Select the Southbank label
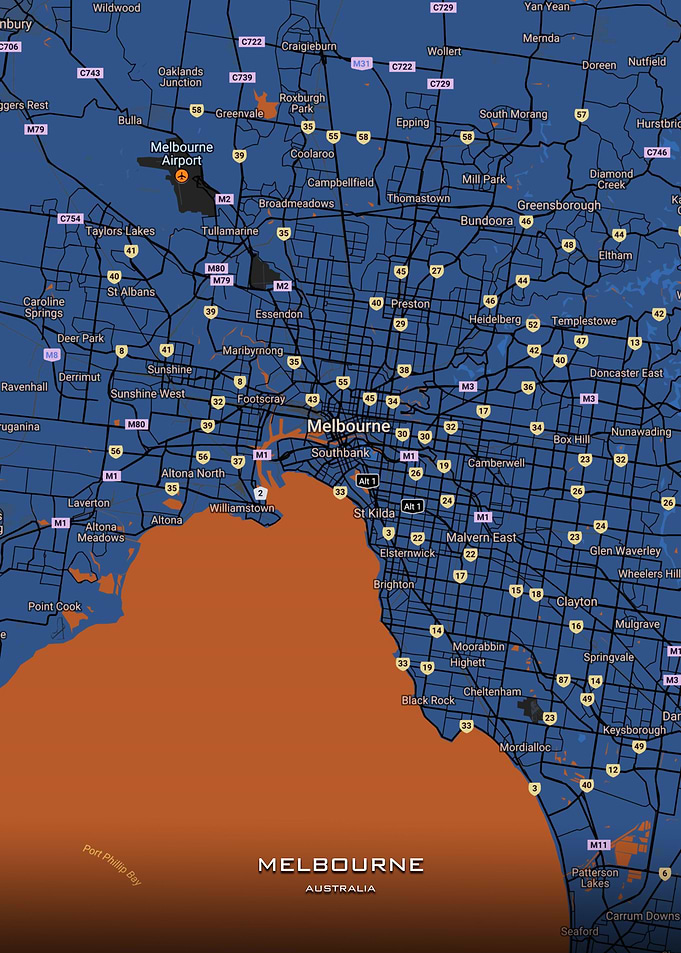This screenshot has width=681, height=953. point(340,453)
